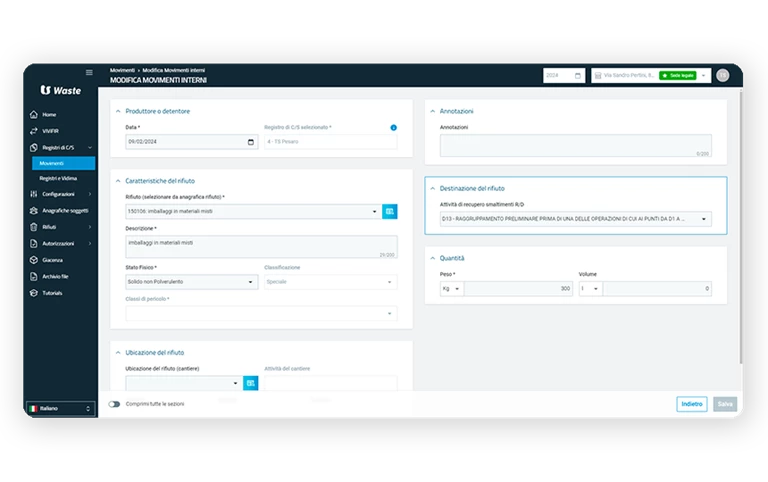Click the Configurazioni sliders icon
Image resolution: width=768 pixels, height=482 pixels.
(34, 194)
